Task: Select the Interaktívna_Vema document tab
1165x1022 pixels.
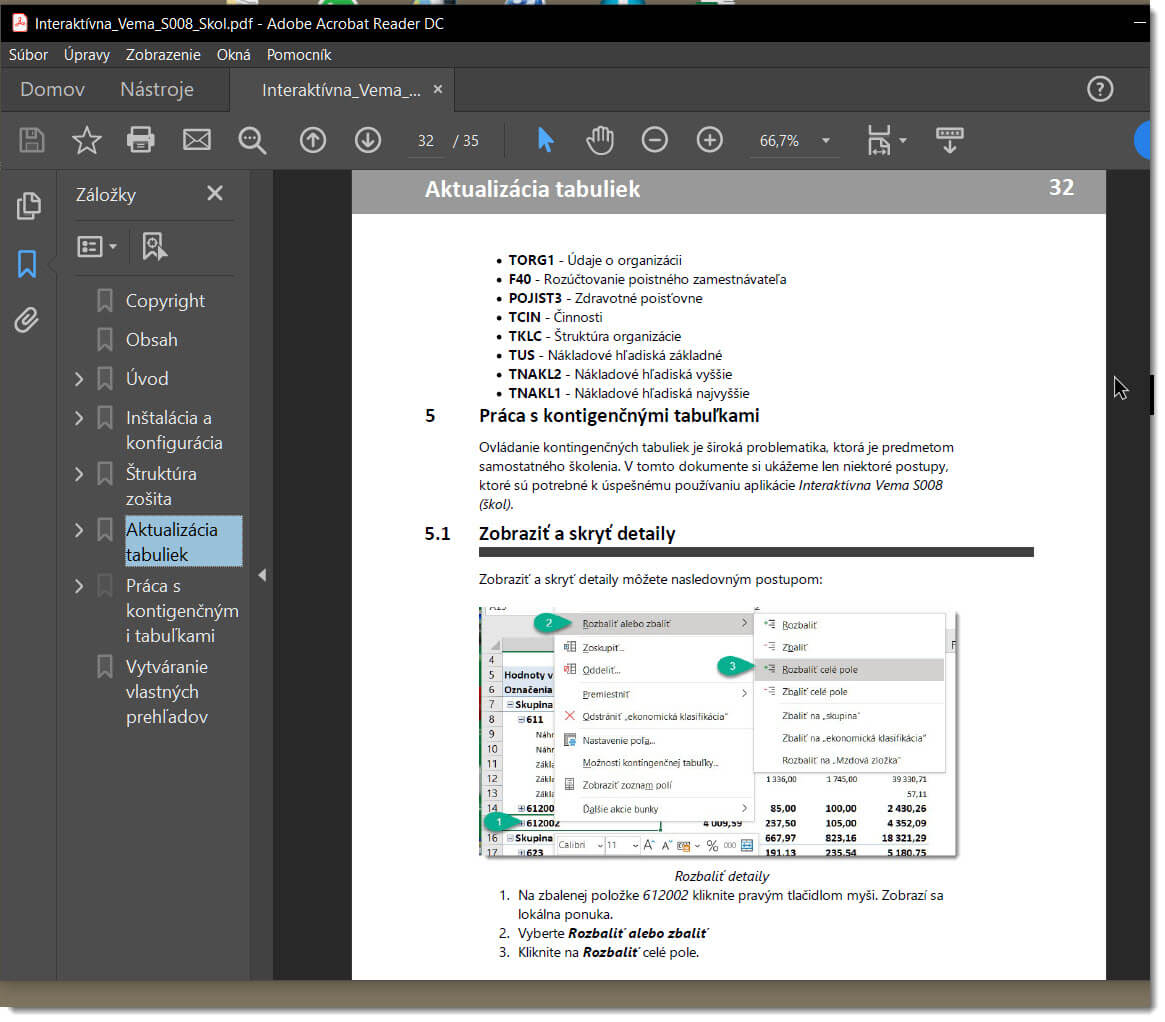Action: click(x=341, y=90)
